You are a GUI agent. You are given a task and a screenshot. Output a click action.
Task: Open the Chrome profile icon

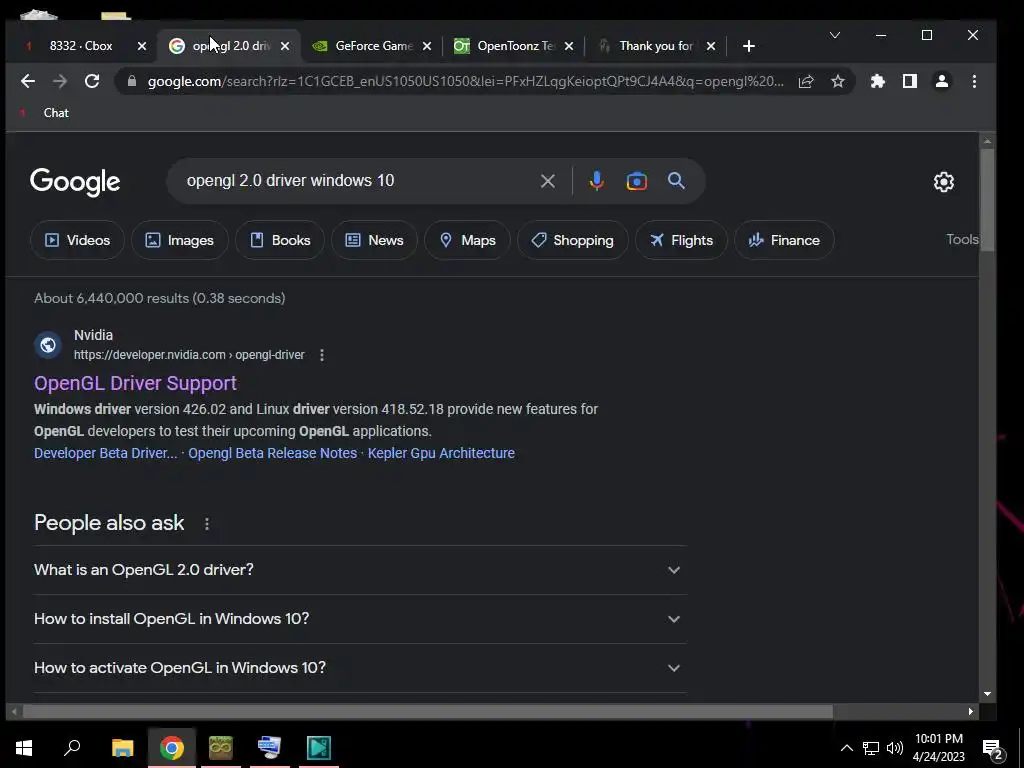942,81
